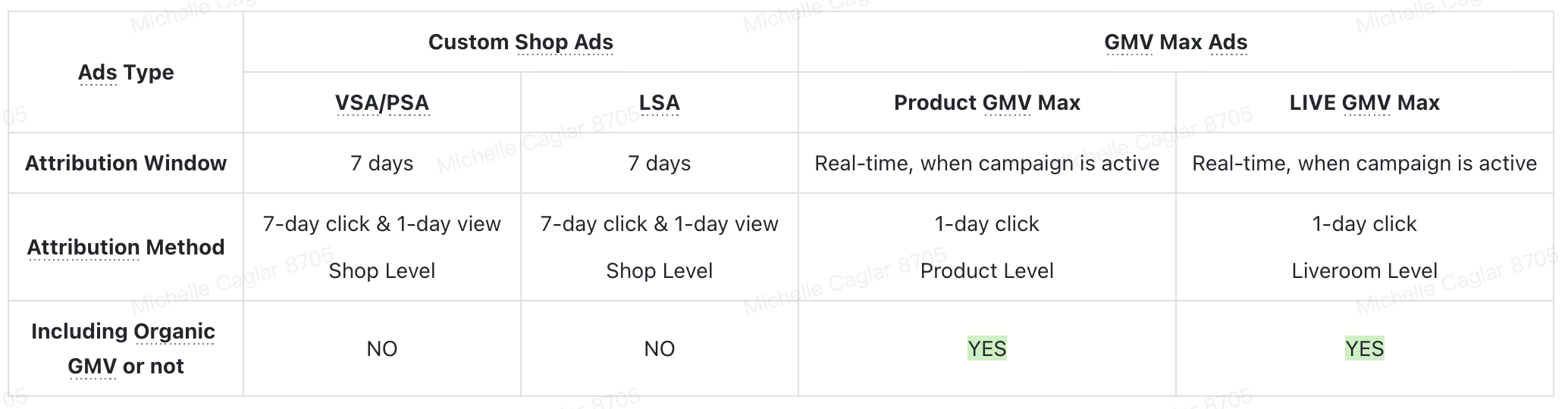Click LIVE GMV Max "Real-time" attribution cell

1364,164
